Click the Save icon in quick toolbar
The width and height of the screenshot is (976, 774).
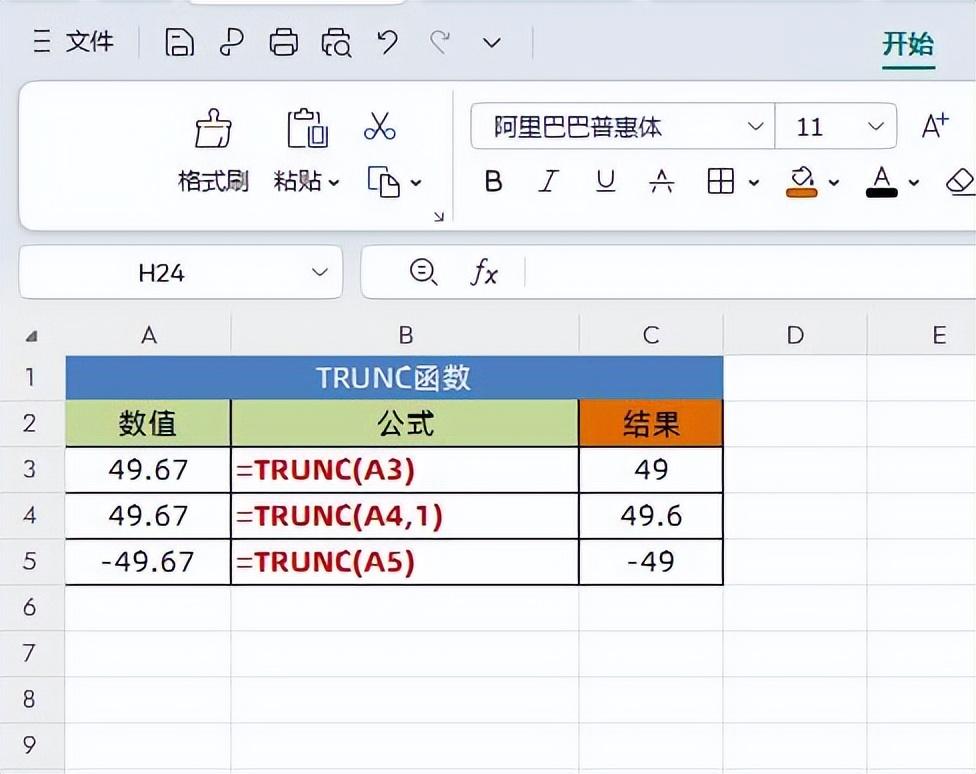point(179,43)
